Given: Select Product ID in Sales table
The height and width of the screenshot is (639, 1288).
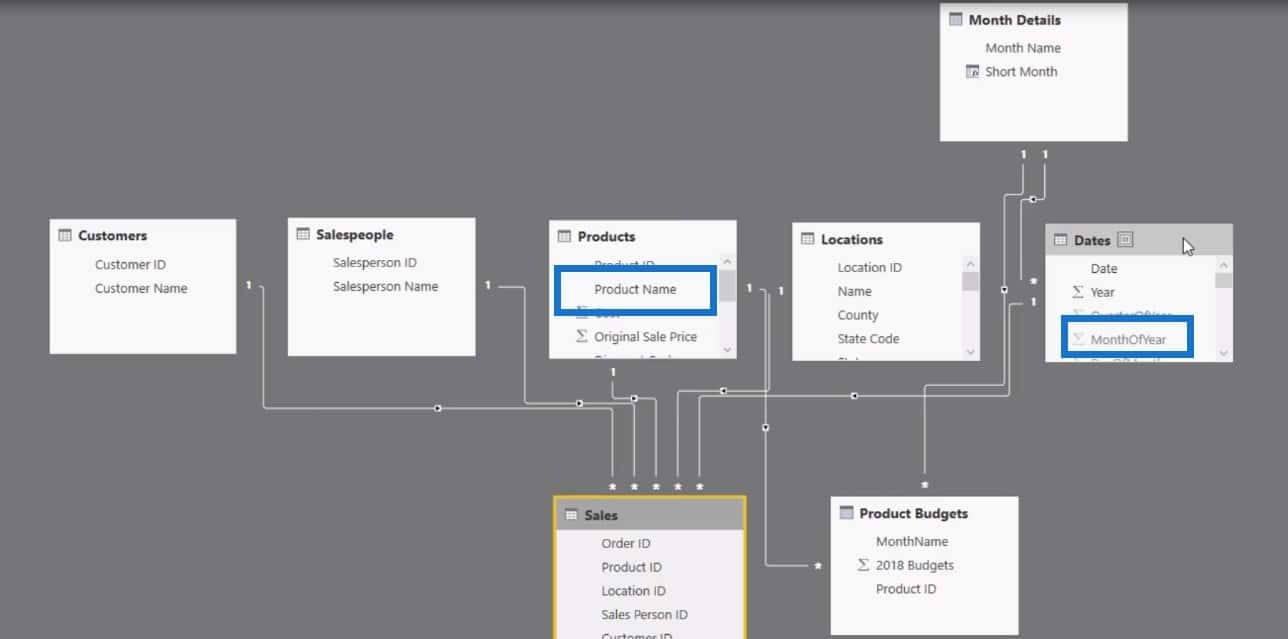Looking at the screenshot, I should click(631, 568).
